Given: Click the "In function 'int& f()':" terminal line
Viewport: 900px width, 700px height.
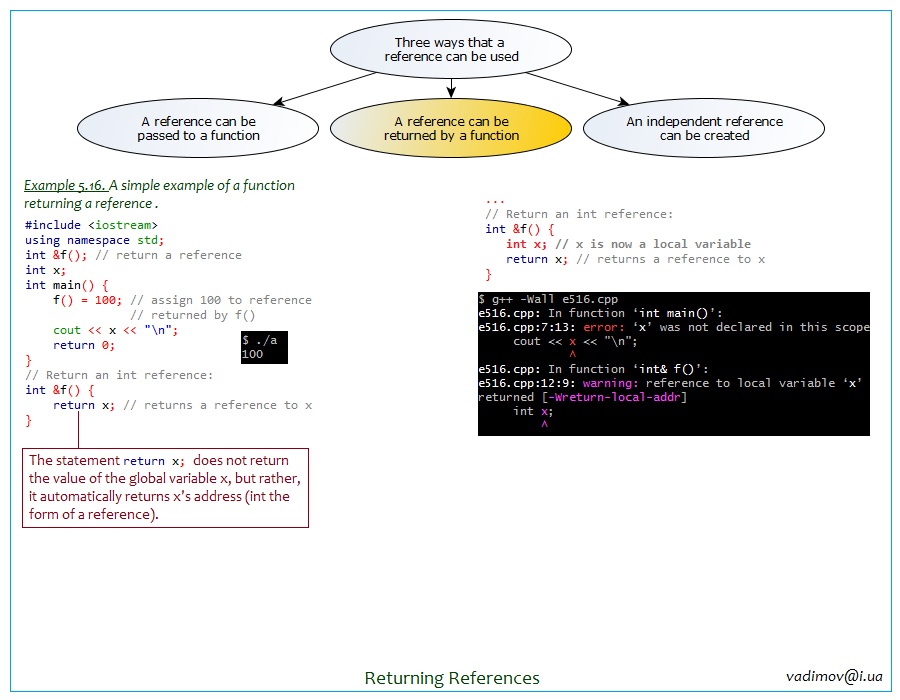Looking at the screenshot, I should (x=593, y=369).
